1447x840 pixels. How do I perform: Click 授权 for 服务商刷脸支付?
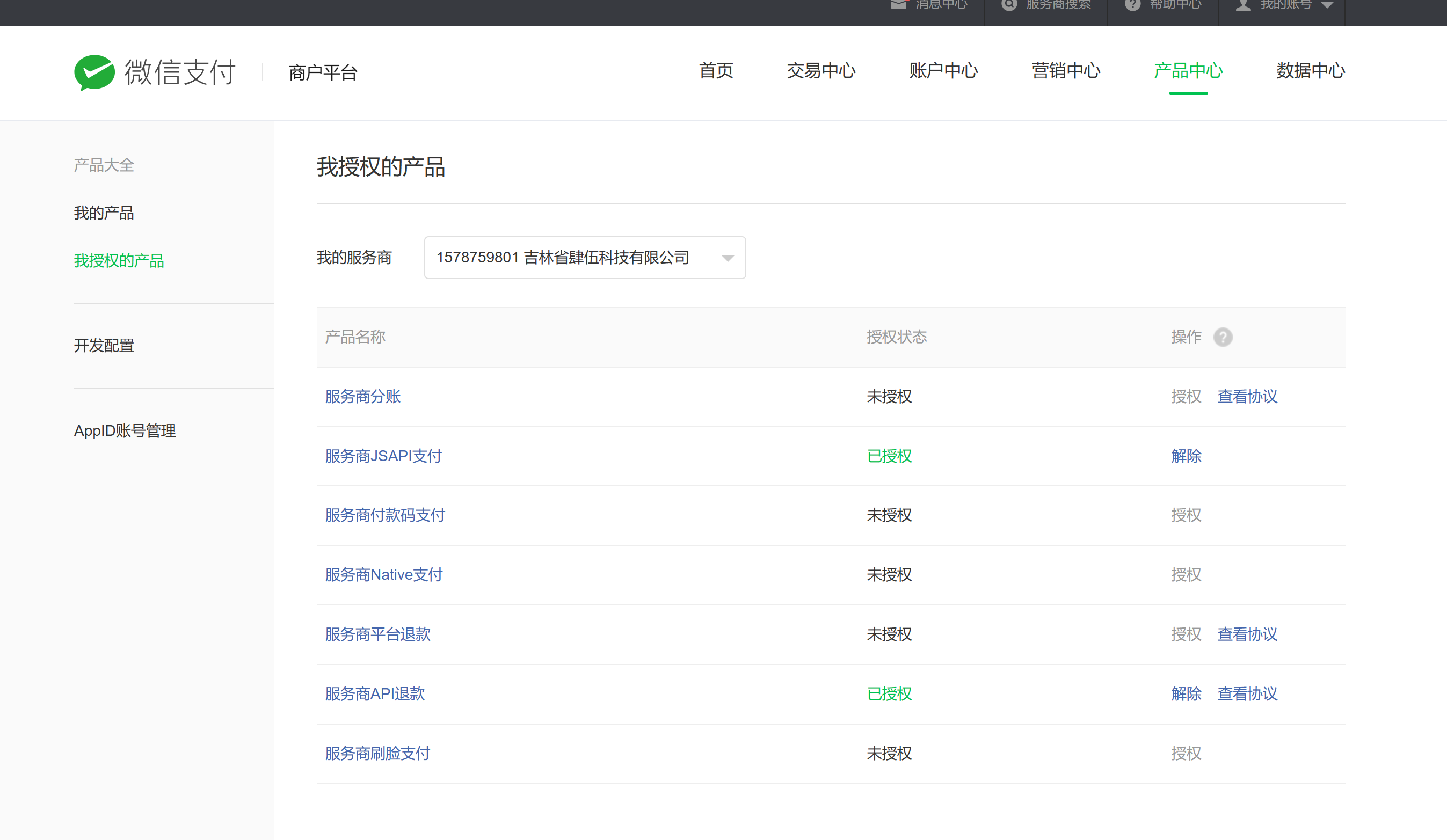tap(1186, 753)
